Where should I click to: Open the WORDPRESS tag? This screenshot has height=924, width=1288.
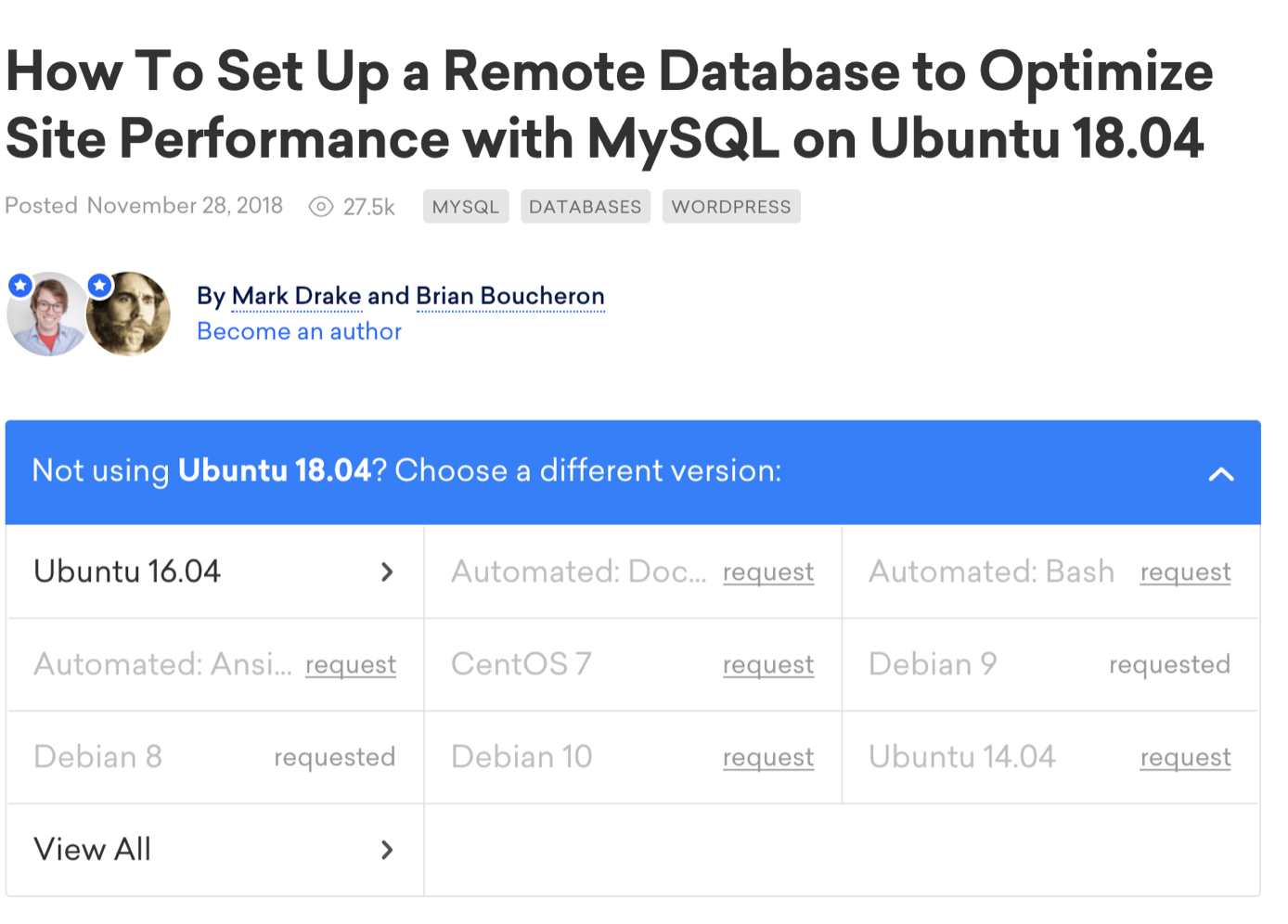point(731,207)
